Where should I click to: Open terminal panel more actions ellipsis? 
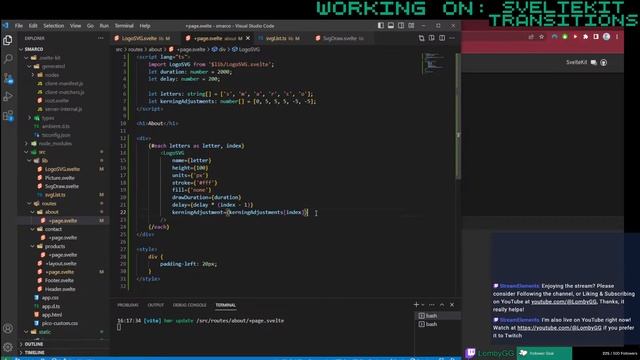pos(432,304)
